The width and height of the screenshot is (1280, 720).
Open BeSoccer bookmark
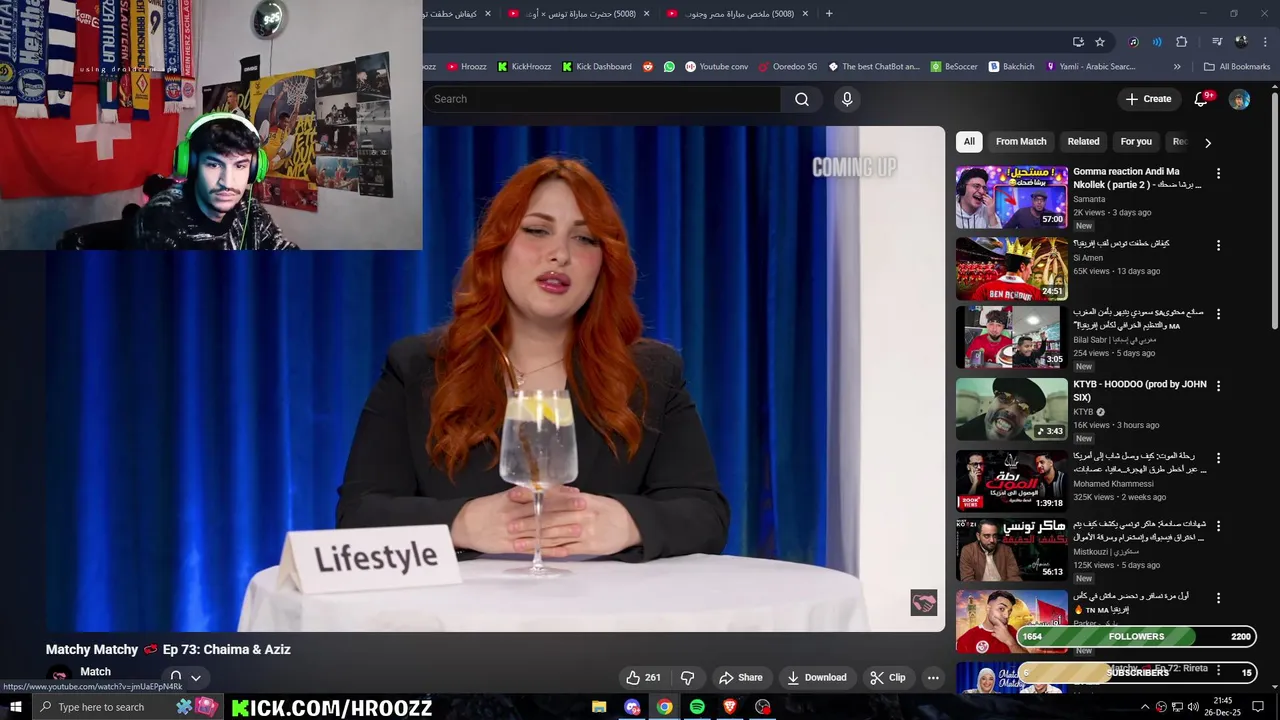click(954, 67)
